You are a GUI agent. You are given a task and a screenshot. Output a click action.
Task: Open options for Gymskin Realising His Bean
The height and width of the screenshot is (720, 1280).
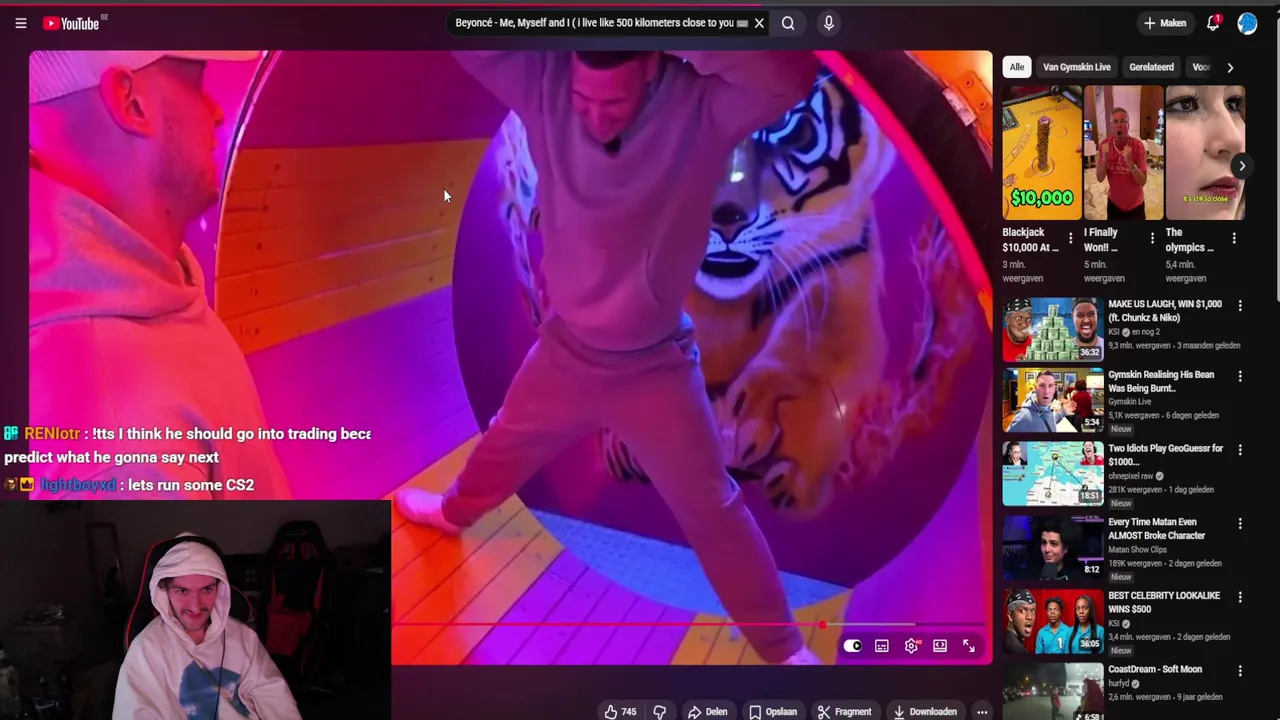coord(1240,377)
